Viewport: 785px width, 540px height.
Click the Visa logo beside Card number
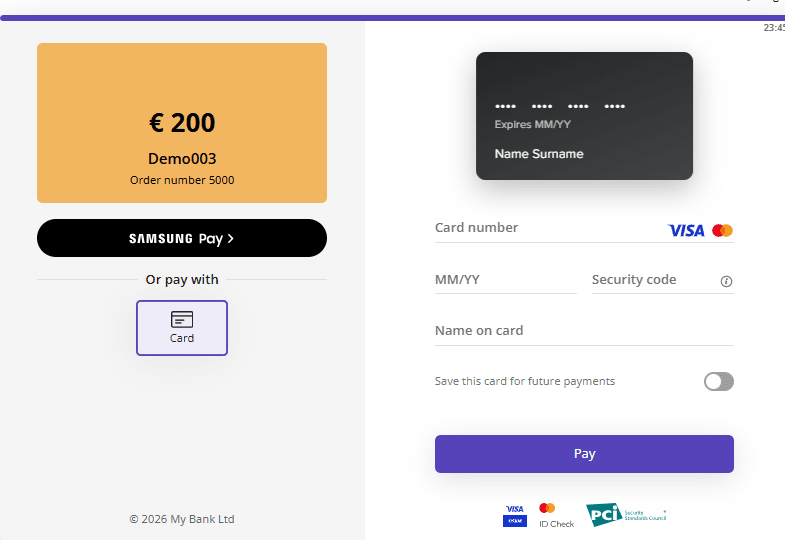click(x=686, y=230)
